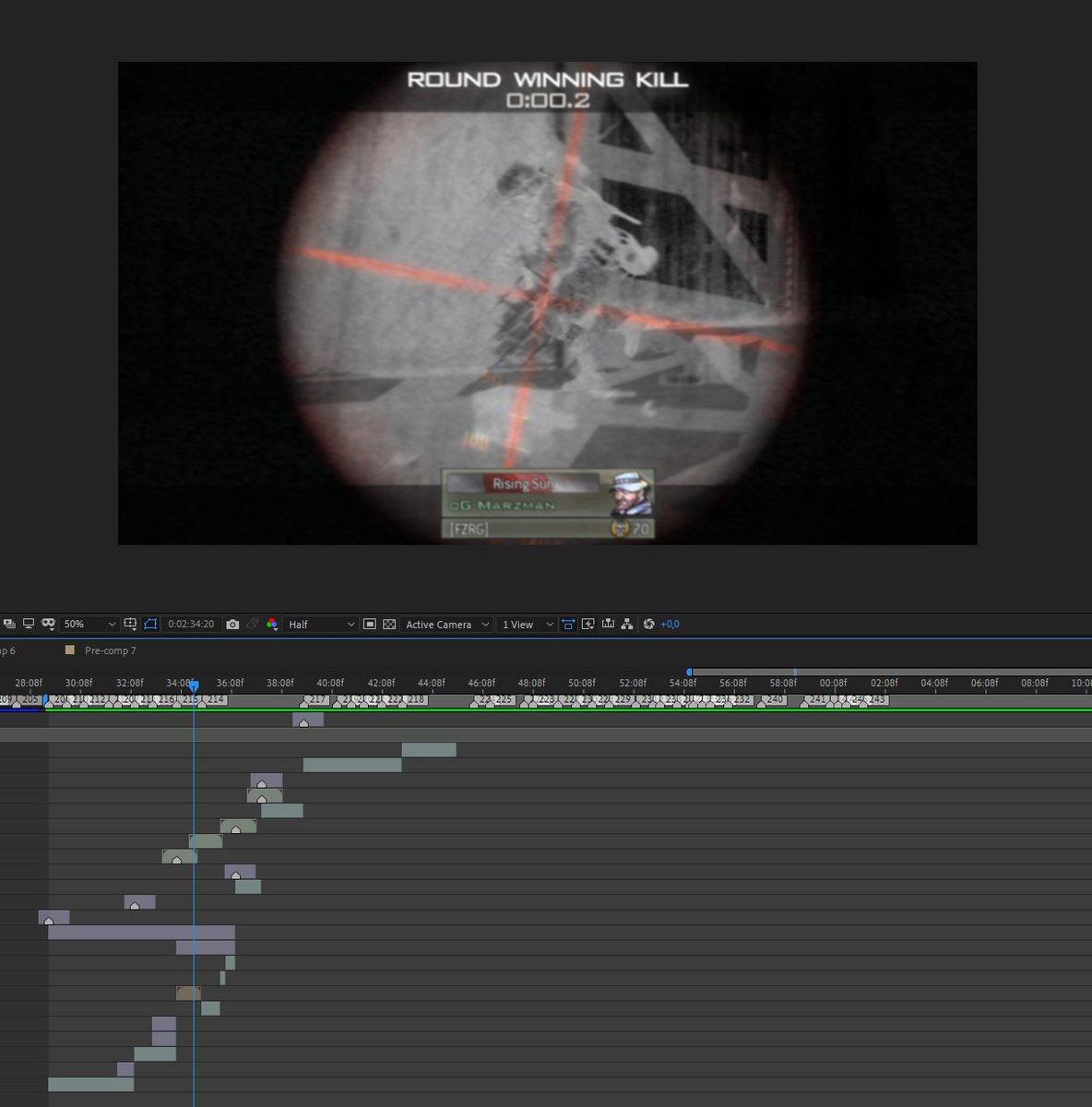This screenshot has width=1092, height=1107.
Task: Click the primary viewer monitor icon
Action: coord(29,624)
